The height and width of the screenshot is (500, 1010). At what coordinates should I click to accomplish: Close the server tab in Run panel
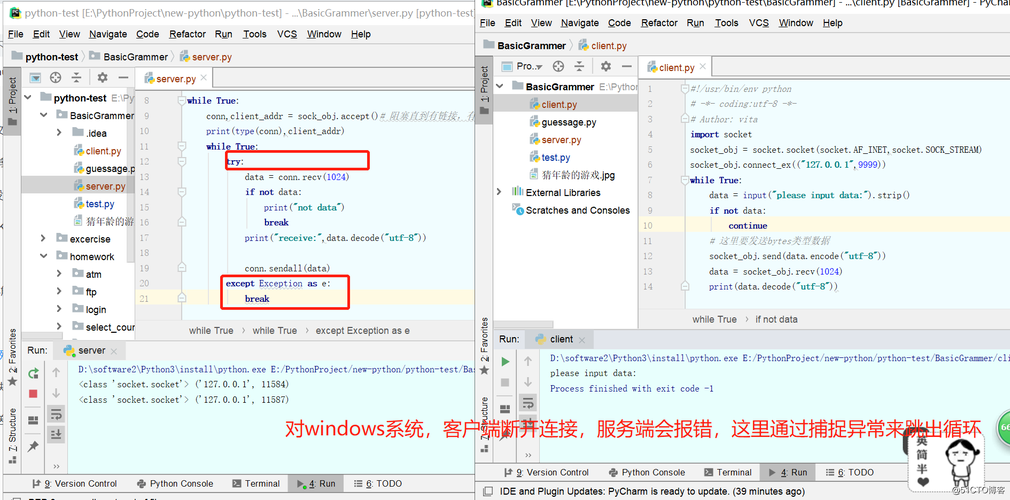(114, 351)
